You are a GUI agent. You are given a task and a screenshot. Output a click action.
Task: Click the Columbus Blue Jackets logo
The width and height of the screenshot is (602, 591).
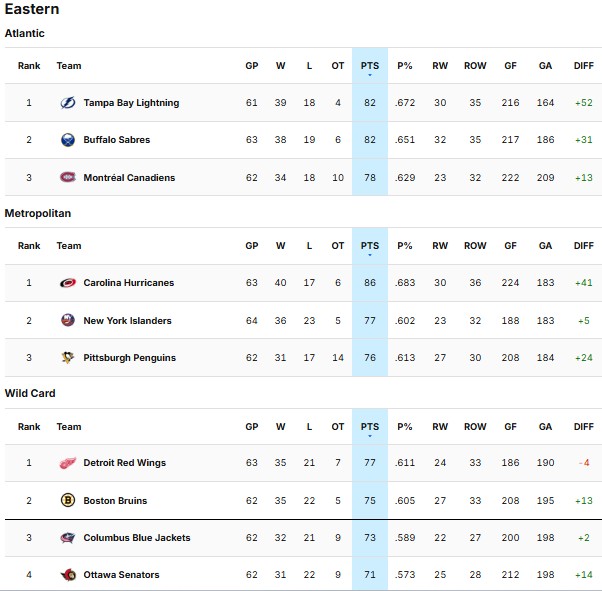pos(68,538)
